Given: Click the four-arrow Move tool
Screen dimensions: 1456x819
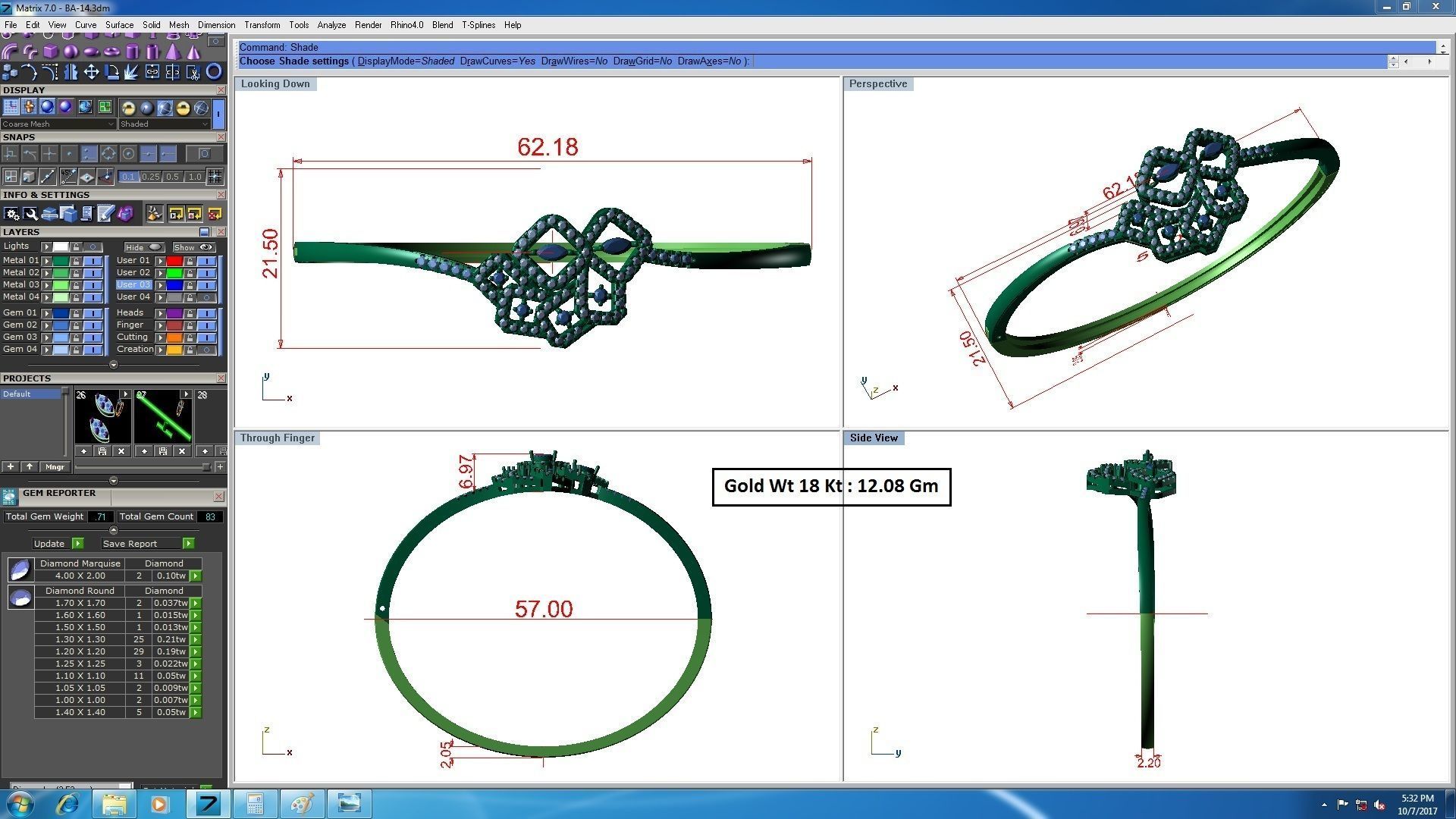Looking at the screenshot, I should pyautogui.click(x=91, y=72).
